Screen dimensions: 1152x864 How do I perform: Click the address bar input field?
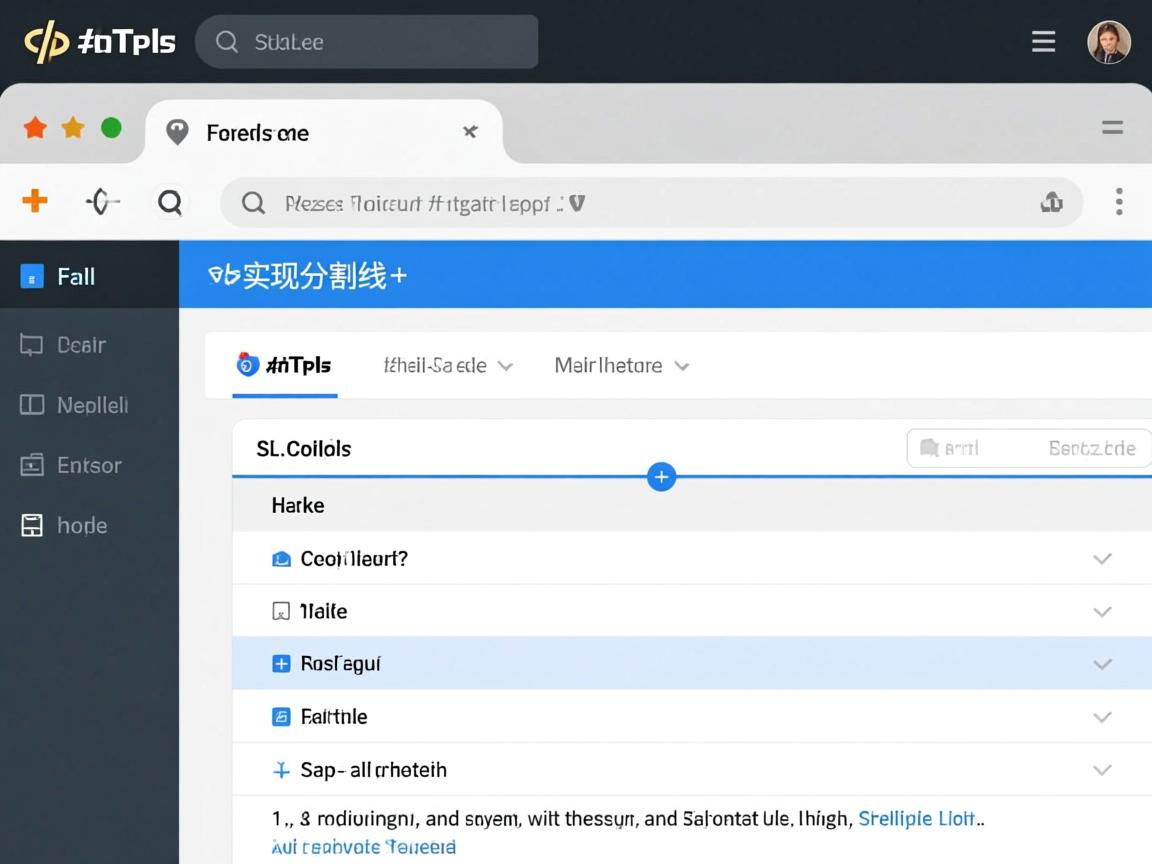point(640,204)
